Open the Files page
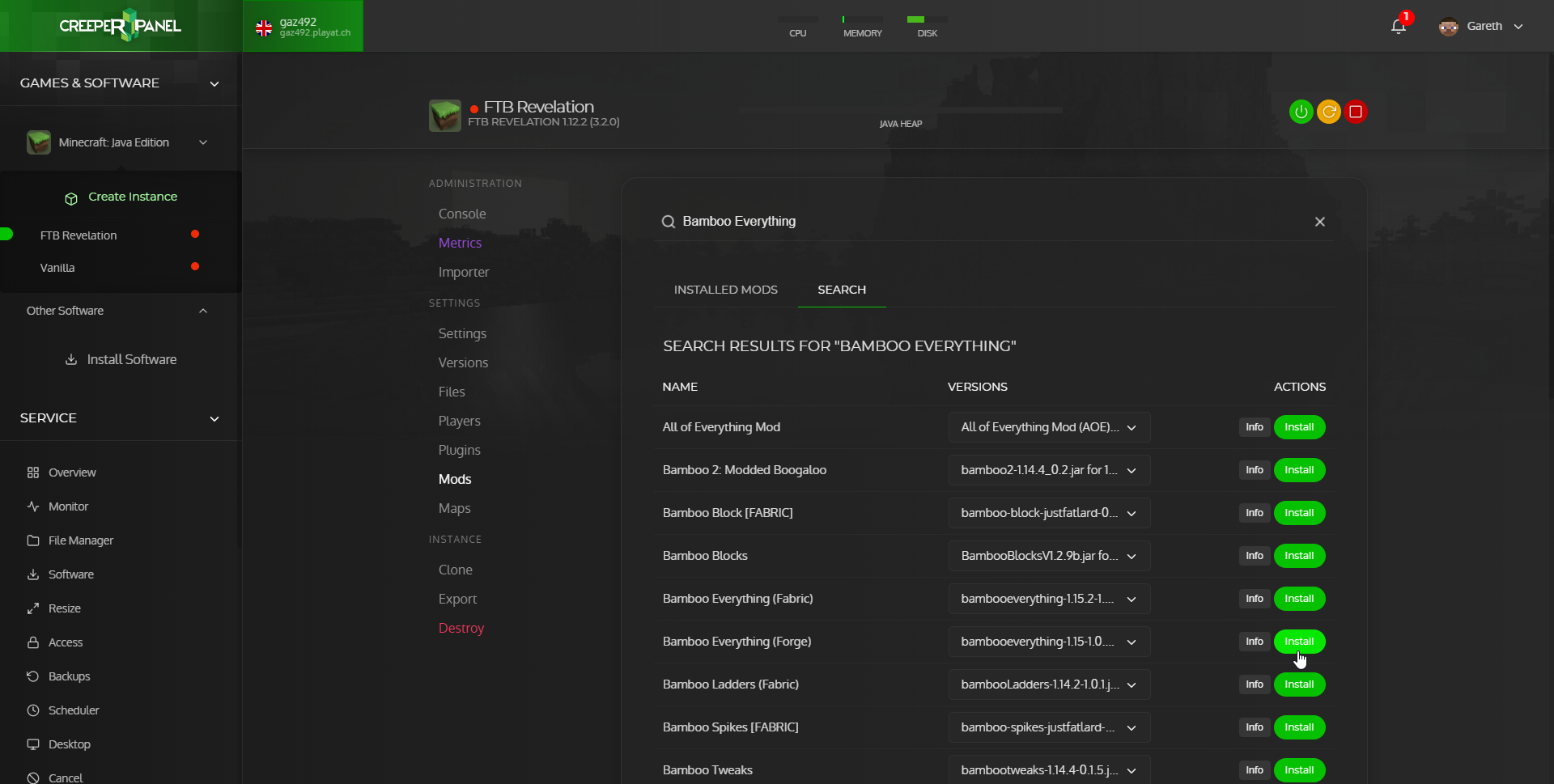This screenshot has width=1554, height=784. (452, 392)
